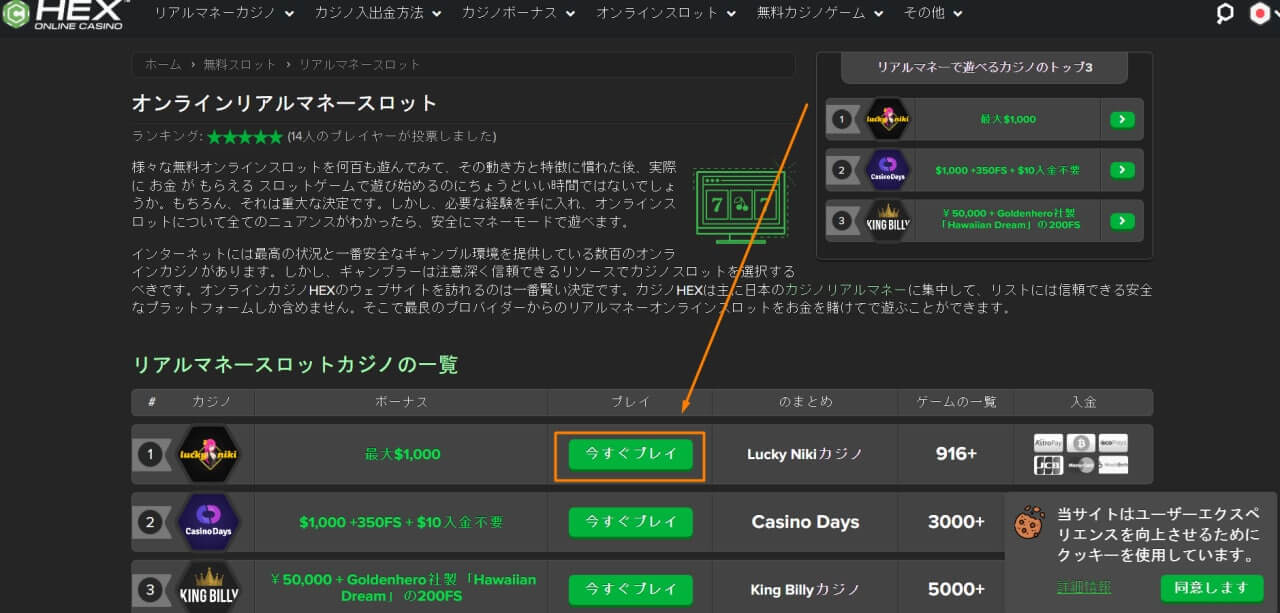The image size is (1280, 613).
Task: Go to 無料スロット breadcrumb link
Action: point(239,64)
